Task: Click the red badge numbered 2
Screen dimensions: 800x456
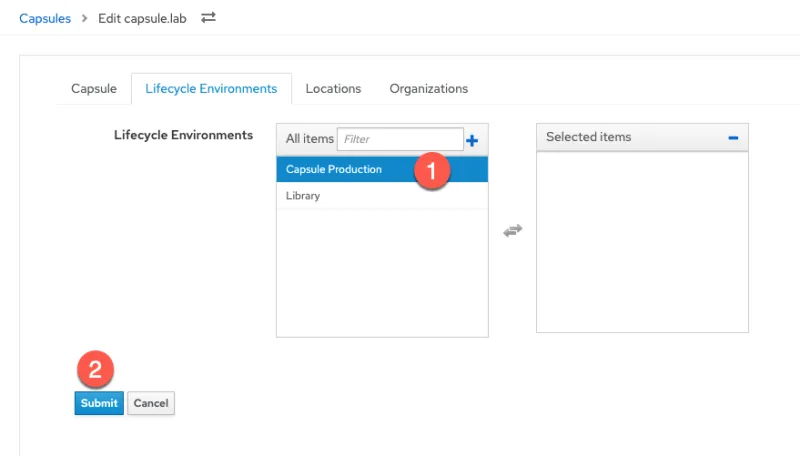Action: [x=95, y=370]
